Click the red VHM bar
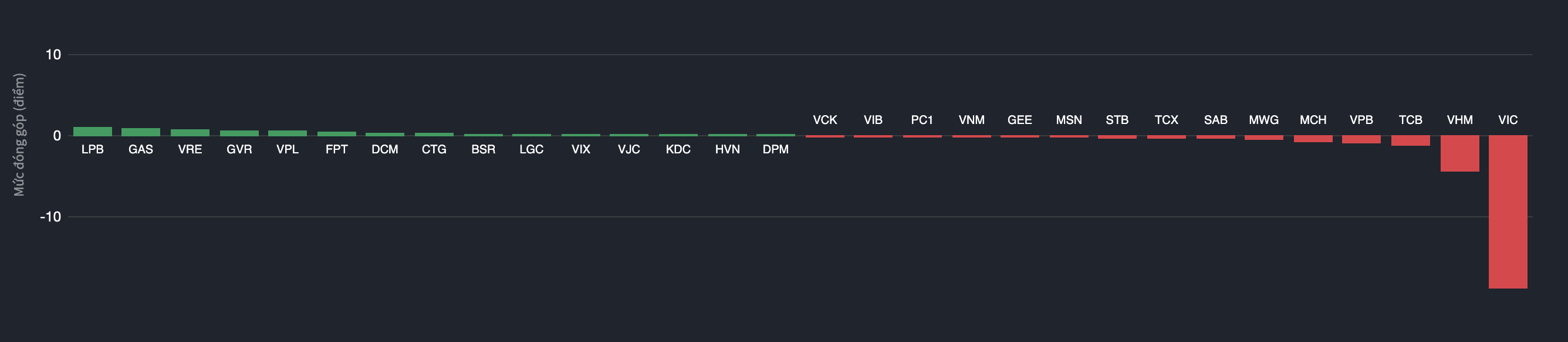Viewport: 1568px width, 342px height. [x=1459, y=153]
